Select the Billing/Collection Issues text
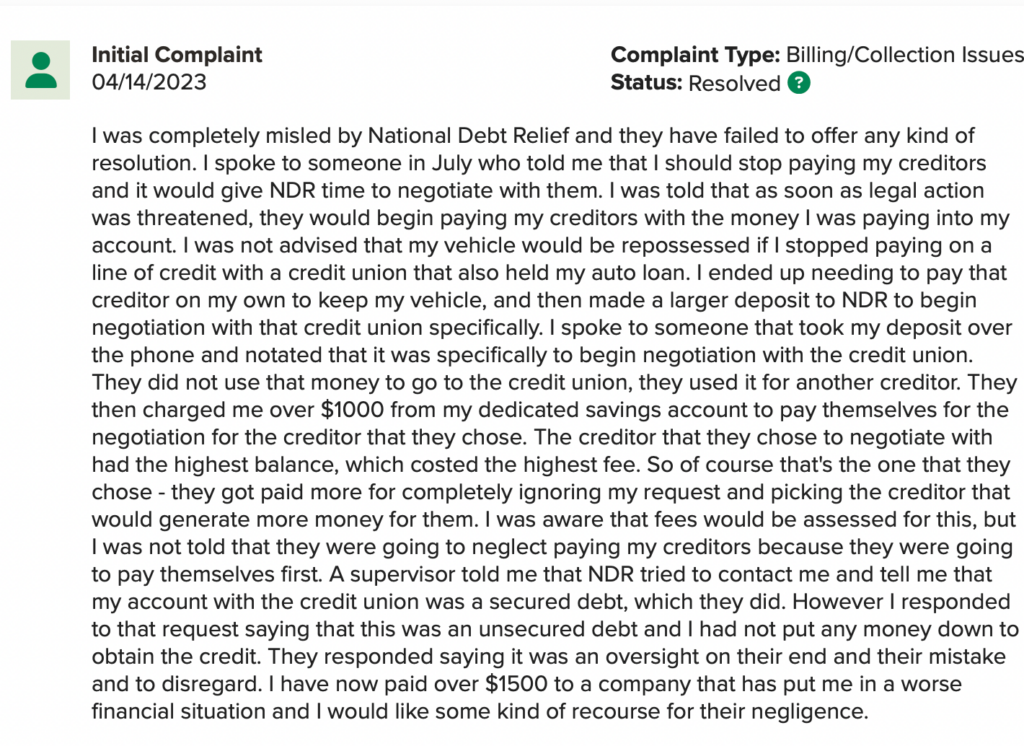Image resolution: width=1024 pixels, height=746 pixels. [904, 54]
